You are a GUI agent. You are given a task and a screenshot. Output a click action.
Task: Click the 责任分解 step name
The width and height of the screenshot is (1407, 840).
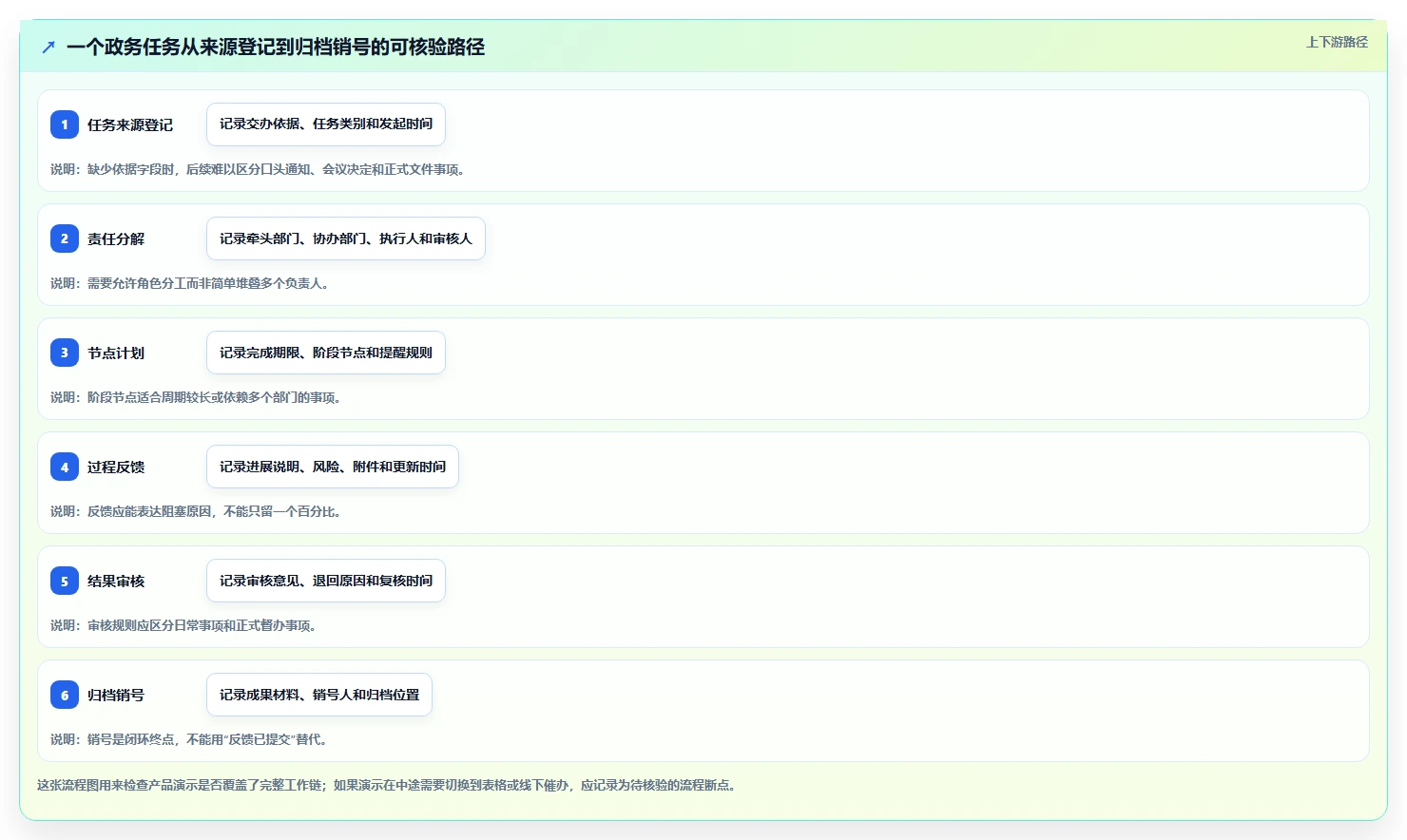(x=116, y=239)
